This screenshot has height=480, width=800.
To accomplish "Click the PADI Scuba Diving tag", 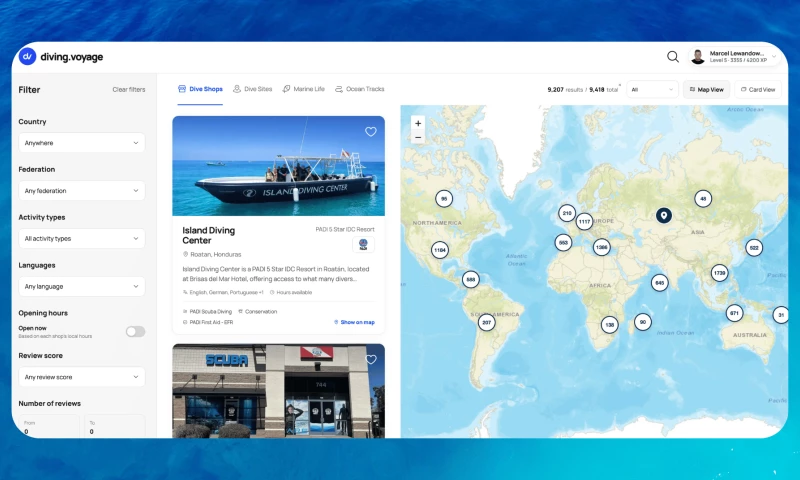I will pos(207,311).
